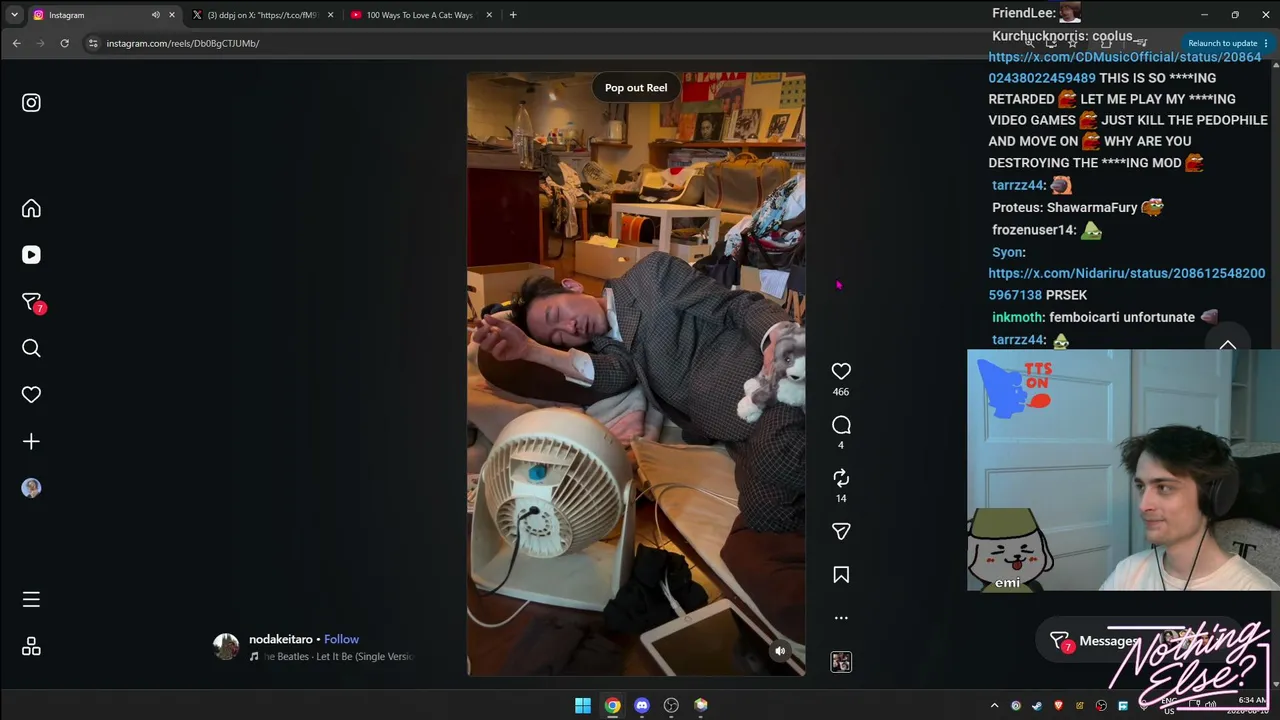This screenshot has height=720, width=1280.
Task: Share the reel via paper plane icon
Action: (841, 531)
